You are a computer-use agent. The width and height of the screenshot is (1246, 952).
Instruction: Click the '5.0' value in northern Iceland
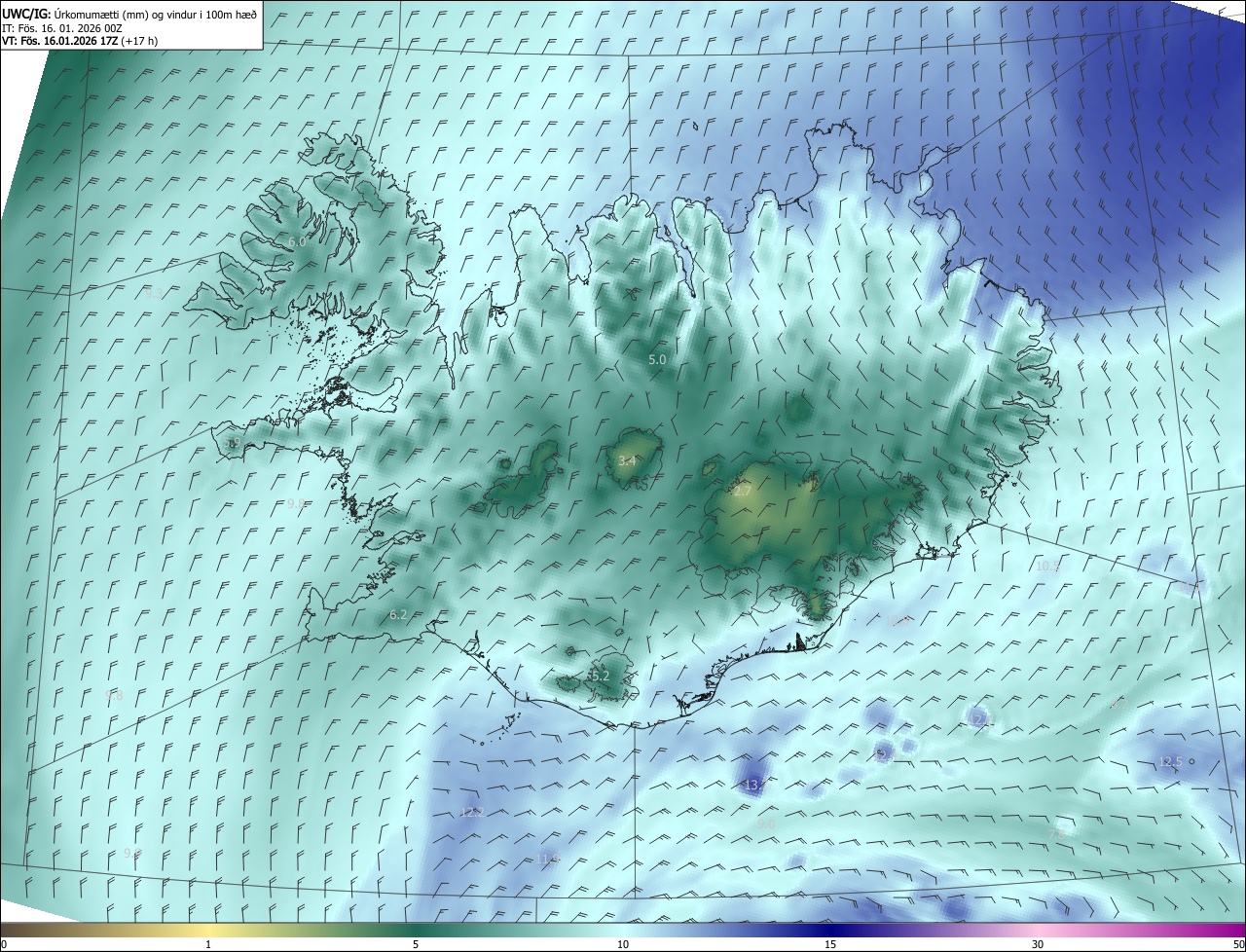click(657, 359)
